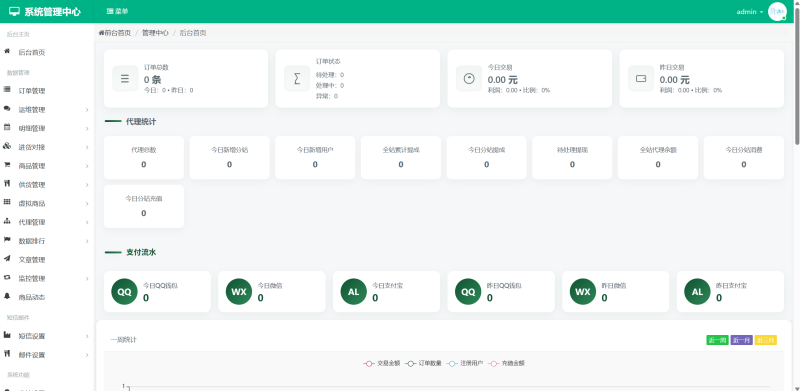Click the flag icon for 数据排行
Screen dimensions: 800x391
pos(7,240)
